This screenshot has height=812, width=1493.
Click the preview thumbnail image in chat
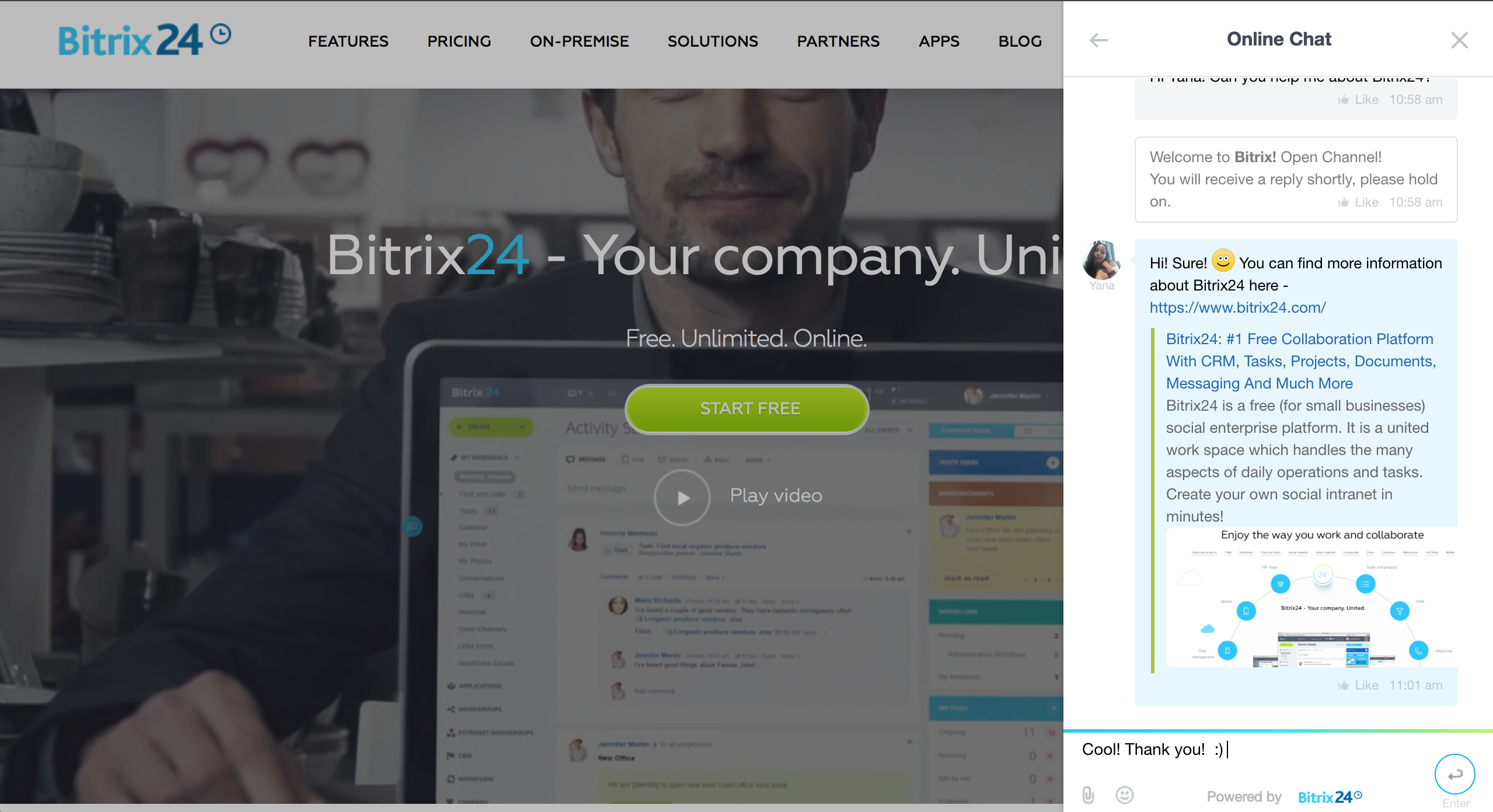[x=1311, y=597]
